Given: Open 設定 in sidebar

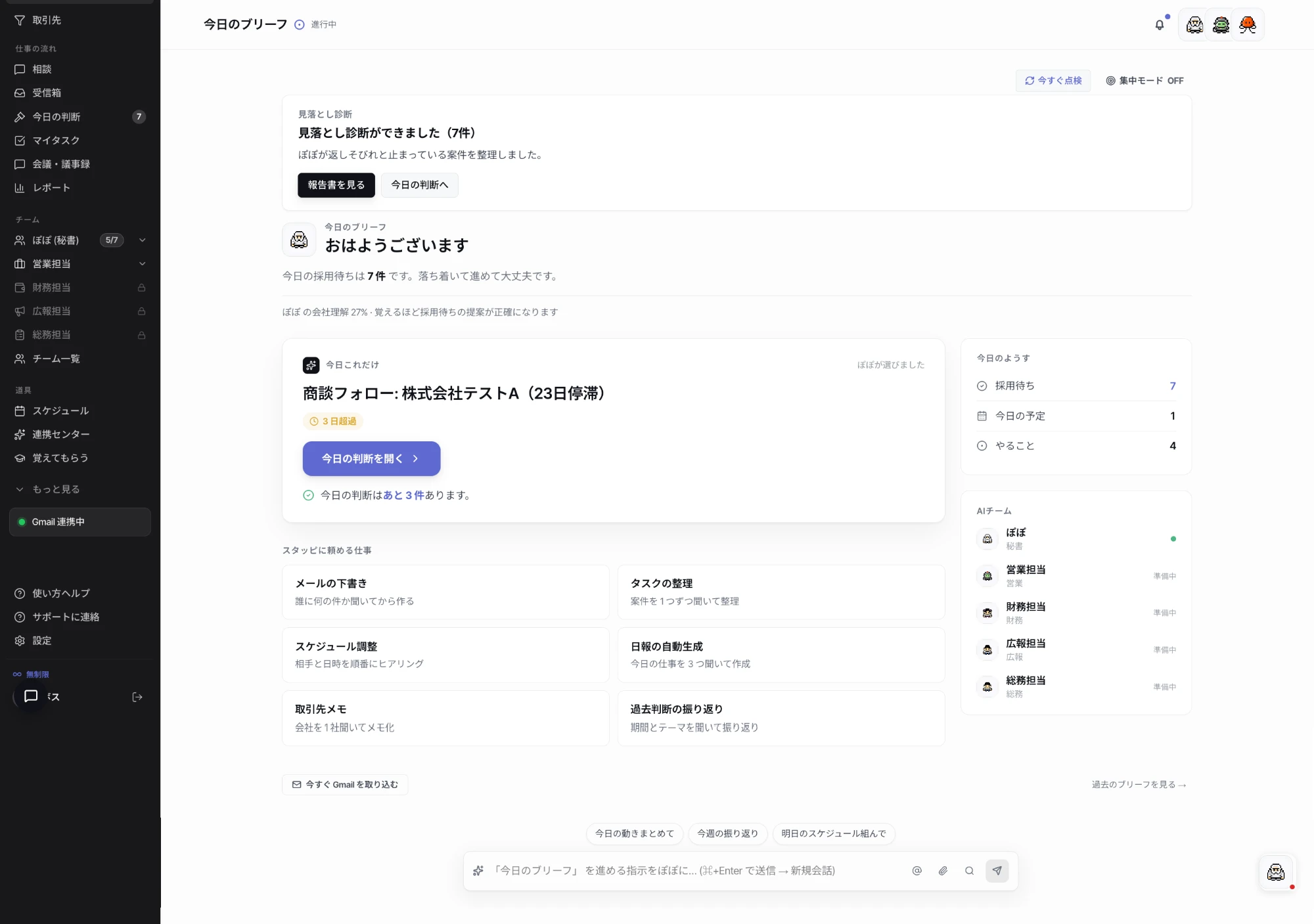Looking at the screenshot, I should click(x=80, y=640).
